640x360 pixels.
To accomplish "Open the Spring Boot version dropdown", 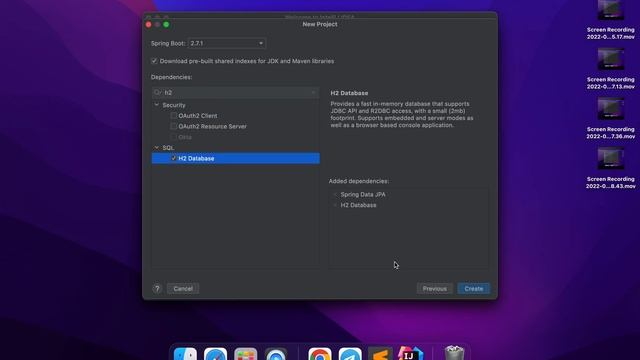I will pos(227,43).
